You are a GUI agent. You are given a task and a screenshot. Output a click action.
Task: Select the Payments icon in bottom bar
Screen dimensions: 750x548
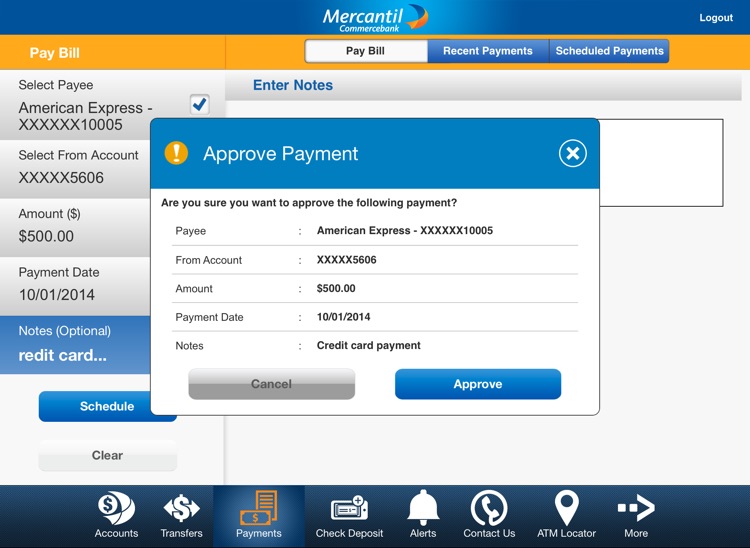click(x=259, y=515)
